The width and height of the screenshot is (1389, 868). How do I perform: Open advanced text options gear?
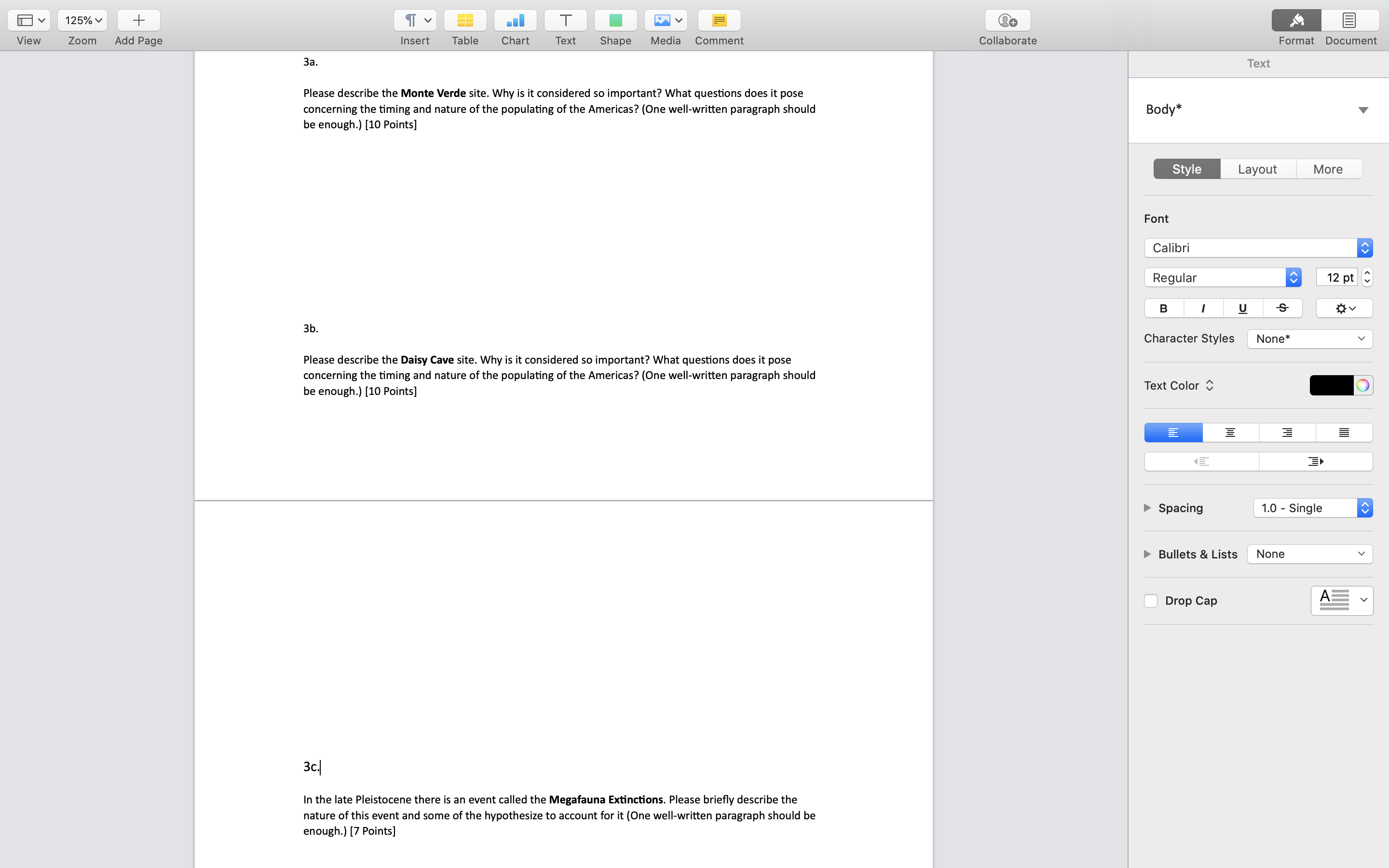coord(1344,308)
